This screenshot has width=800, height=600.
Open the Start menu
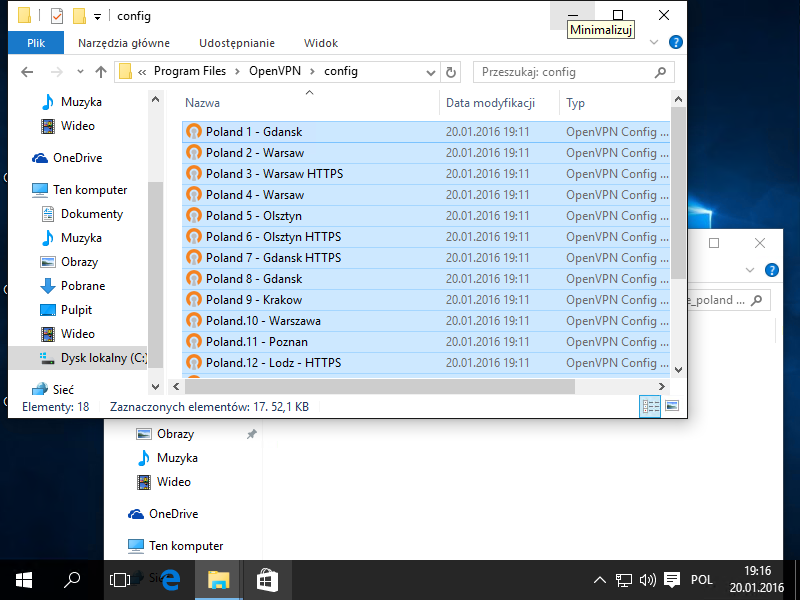point(24,580)
